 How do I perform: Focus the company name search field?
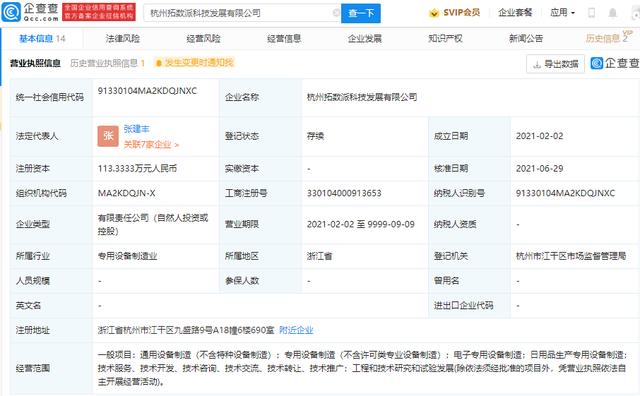241,13
